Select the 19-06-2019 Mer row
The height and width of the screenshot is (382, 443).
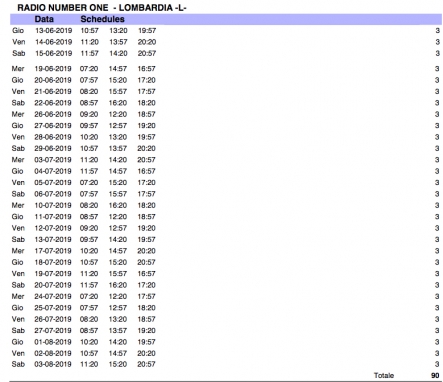pos(226,69)
